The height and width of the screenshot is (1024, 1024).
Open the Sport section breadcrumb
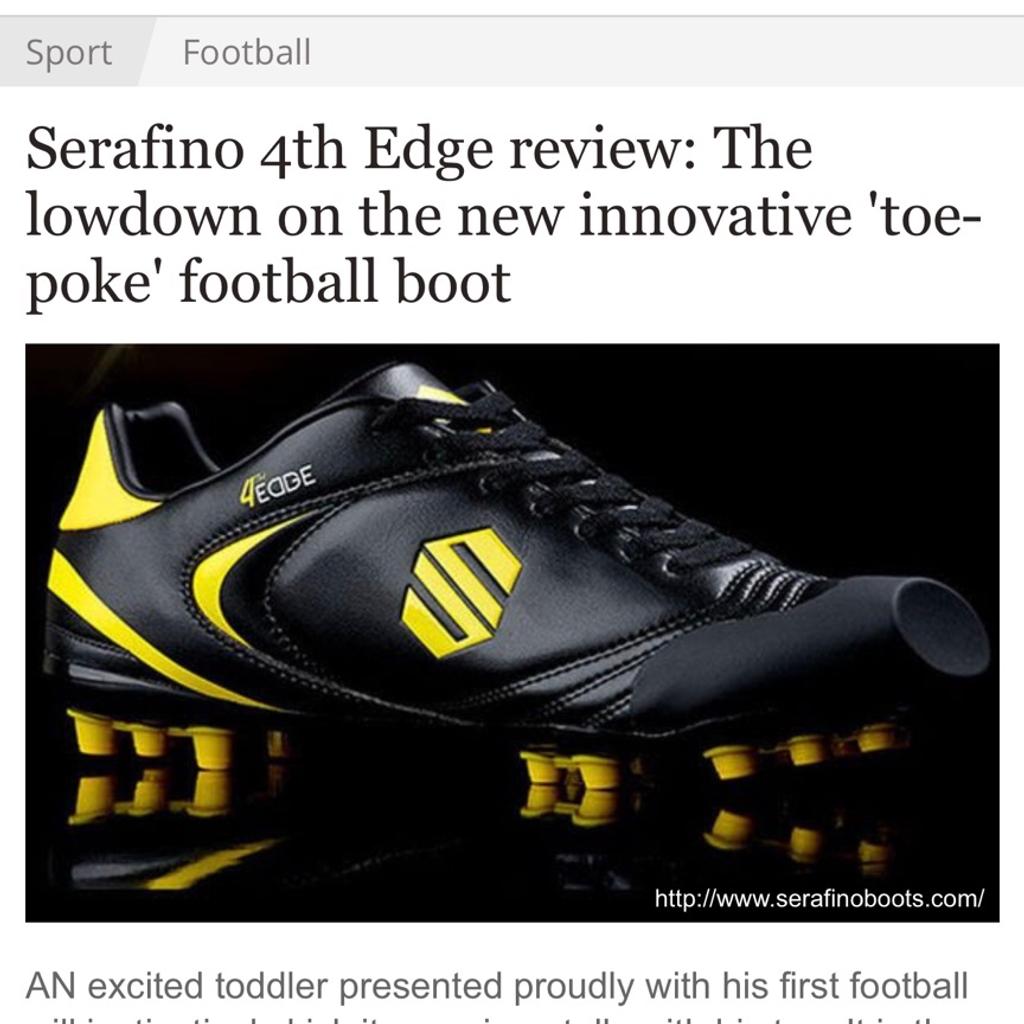click(69, 52)
